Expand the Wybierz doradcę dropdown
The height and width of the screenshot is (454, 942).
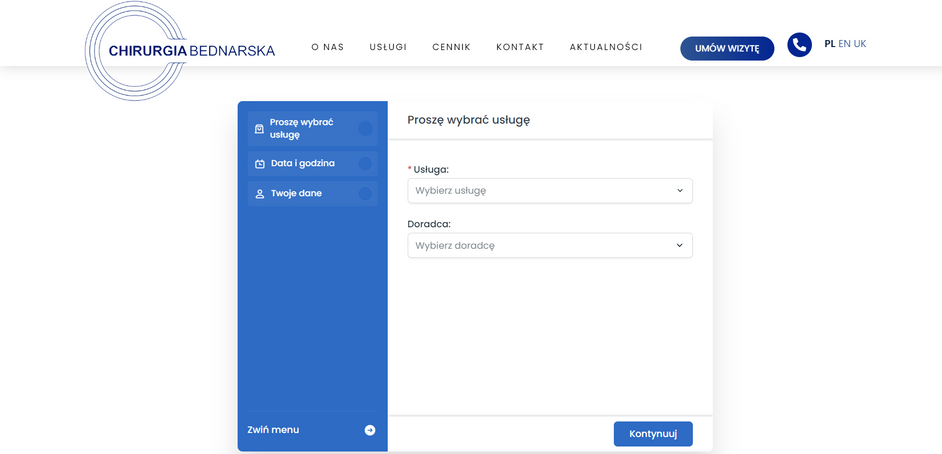(549, 246)
